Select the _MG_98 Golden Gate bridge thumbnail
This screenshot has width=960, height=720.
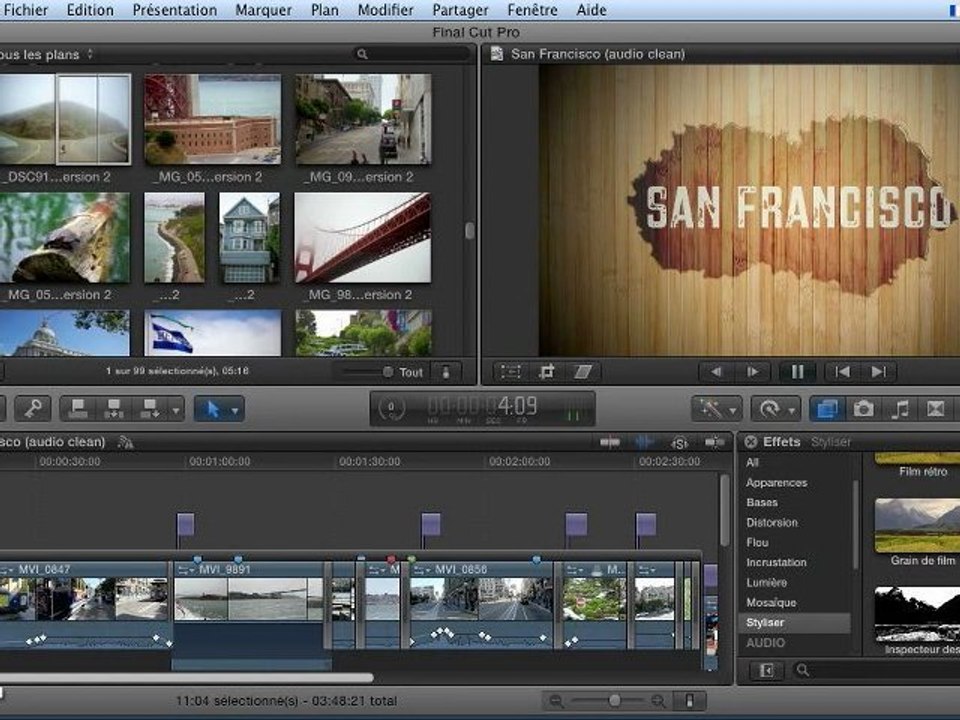pyautogui.click(x=362, y=238)
